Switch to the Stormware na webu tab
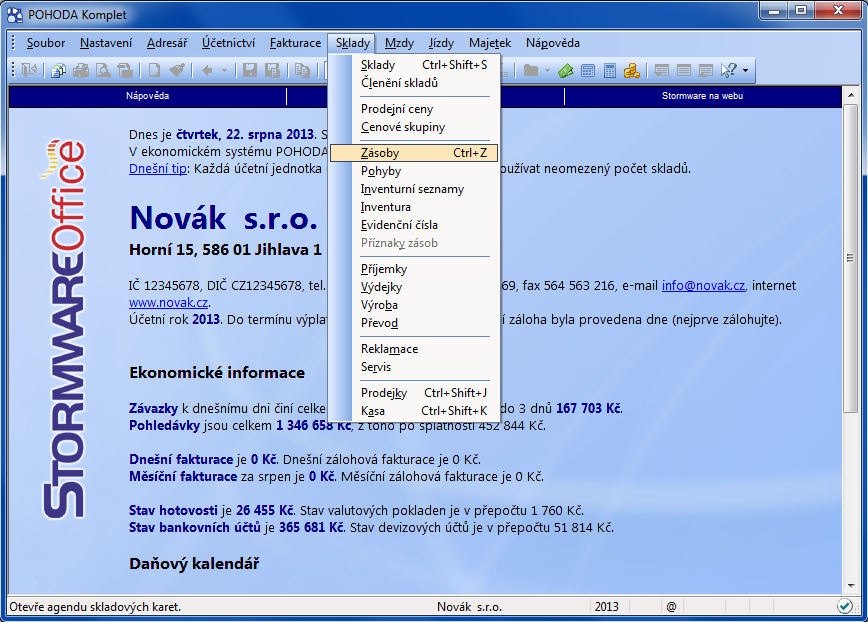Image resolution: width=868 pixels, height=622 pixels. coord(702,96)
